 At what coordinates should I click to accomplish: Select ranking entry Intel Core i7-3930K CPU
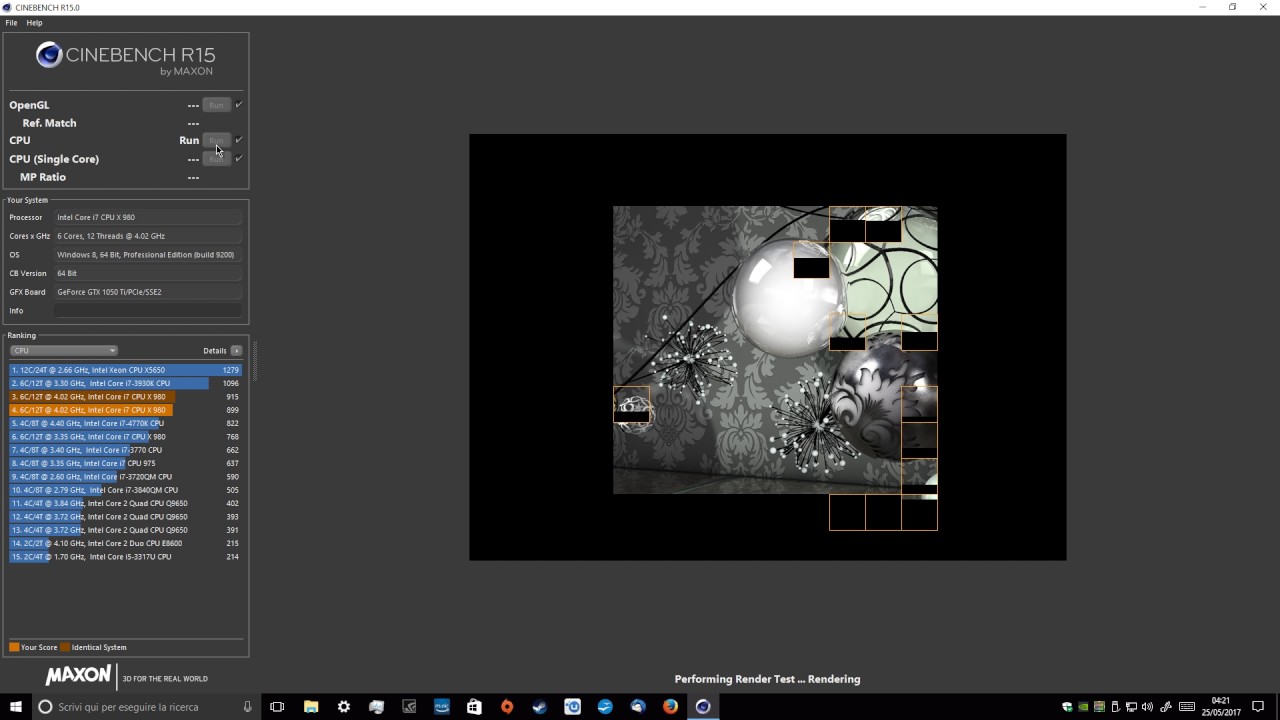[x=125, y=383]
